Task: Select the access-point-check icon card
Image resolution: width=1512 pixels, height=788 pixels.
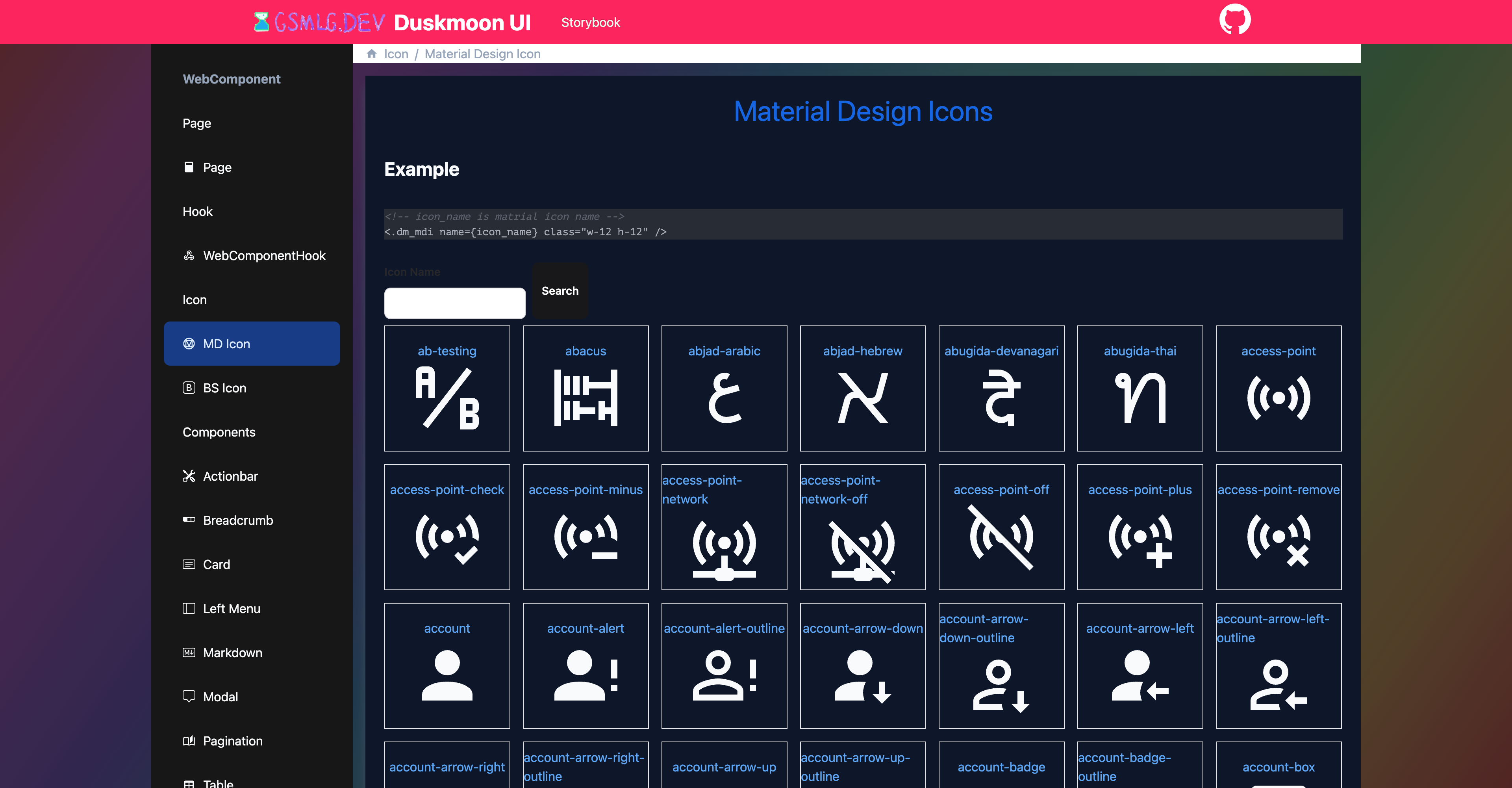Action: tap(447, 527)
